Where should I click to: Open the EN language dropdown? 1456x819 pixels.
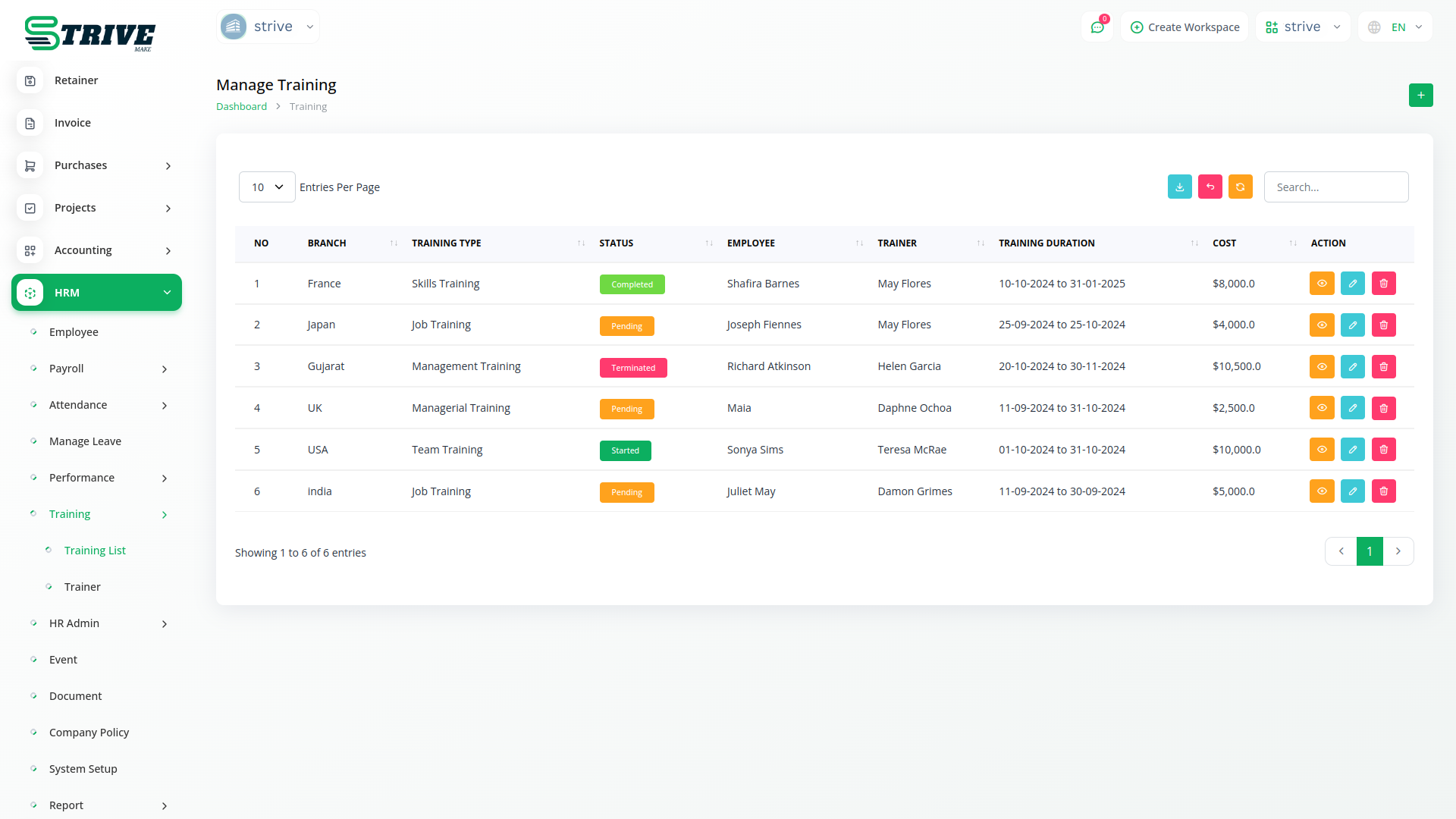tap(1395, 27)
